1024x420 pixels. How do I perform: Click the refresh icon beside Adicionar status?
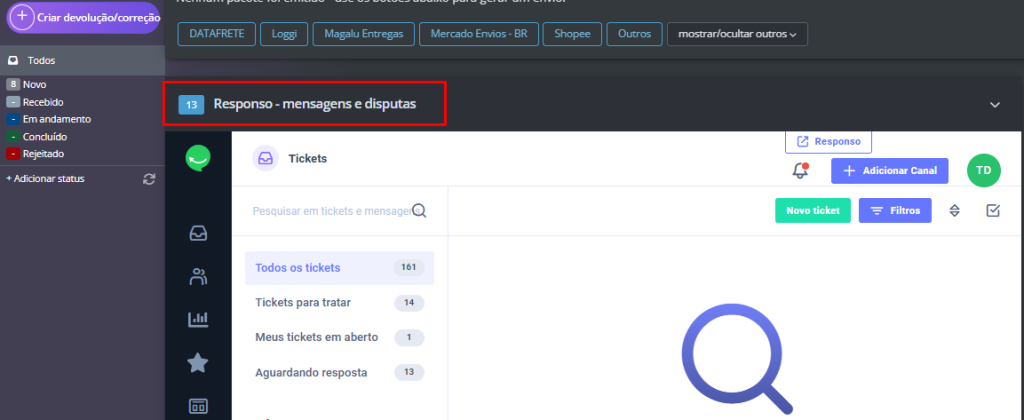point(150,178)
